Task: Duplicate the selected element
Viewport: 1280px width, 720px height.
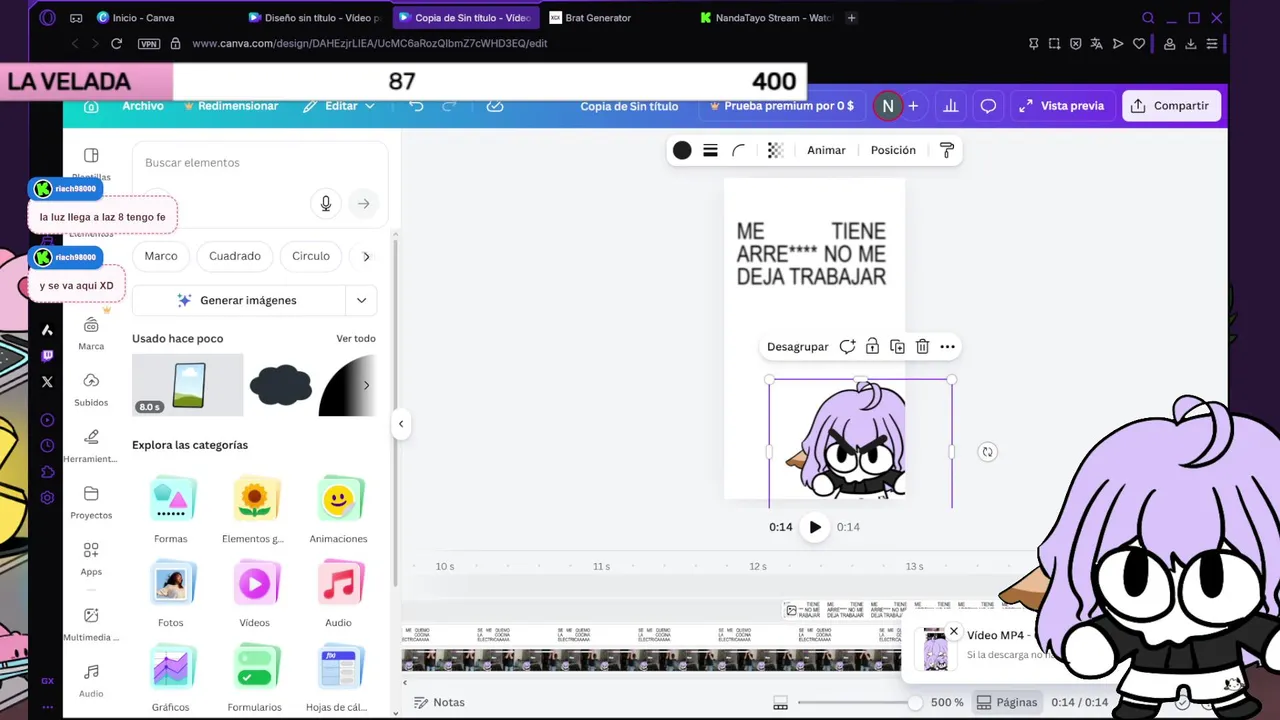Action: [x=897, y=347]
